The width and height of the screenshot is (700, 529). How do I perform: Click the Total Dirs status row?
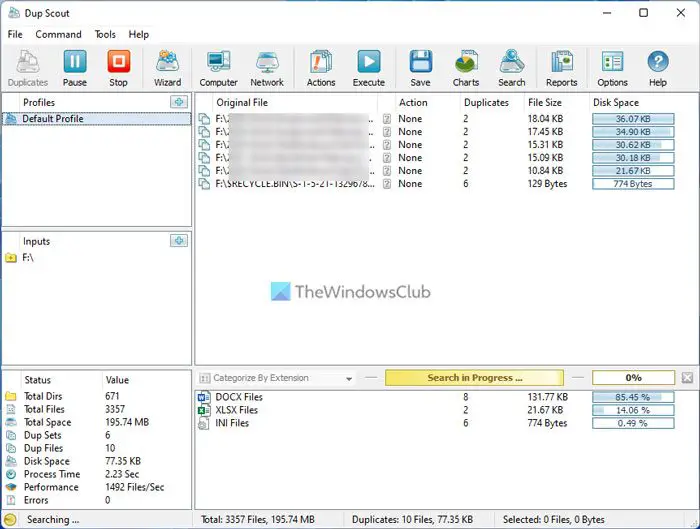97,396
